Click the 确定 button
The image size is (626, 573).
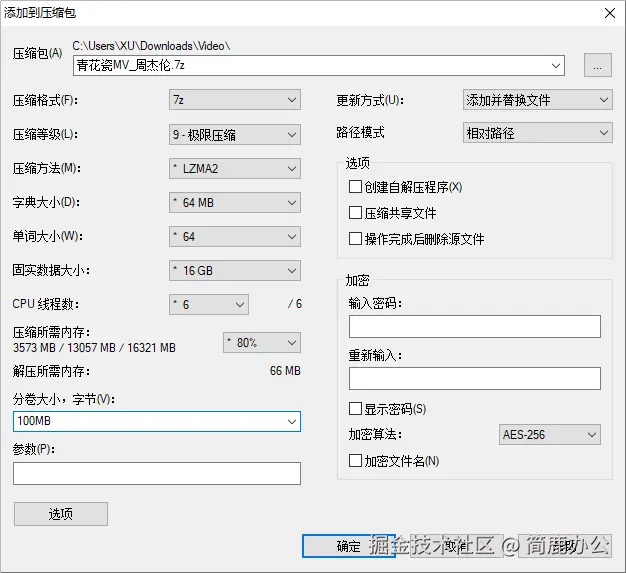pyautogui.click(x=349, y=546)
